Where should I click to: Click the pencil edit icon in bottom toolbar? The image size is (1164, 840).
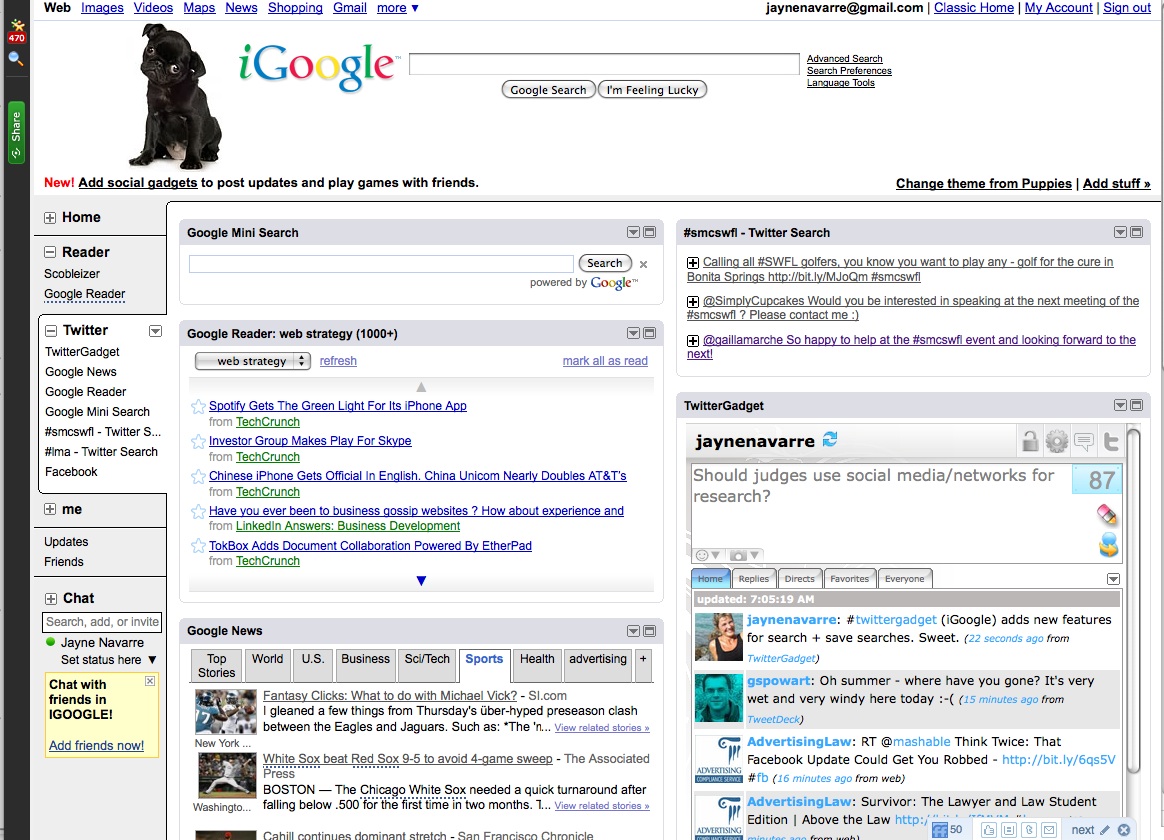pos(1105,830)
